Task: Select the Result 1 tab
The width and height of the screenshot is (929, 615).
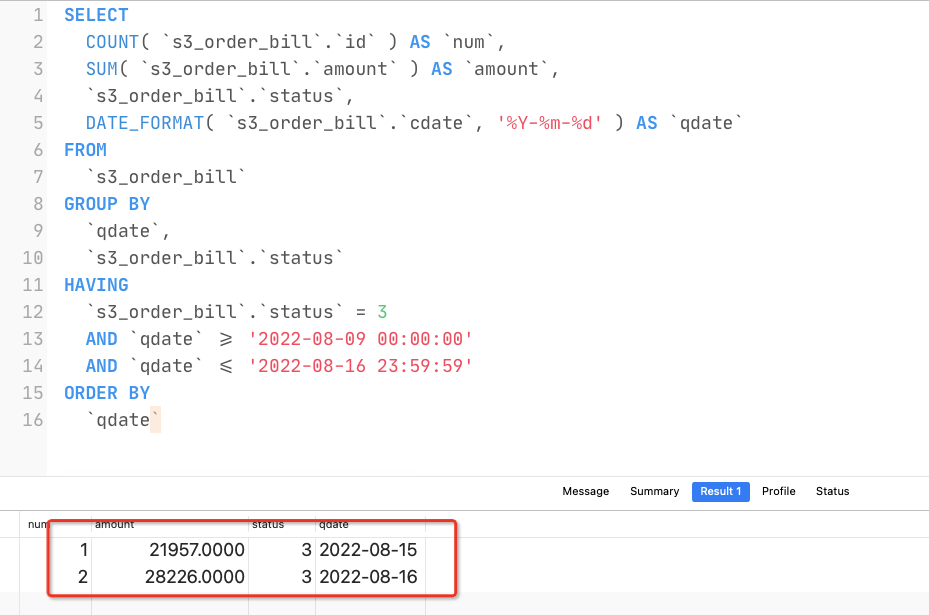Action: pyautogui.click(x=720, y=491)
